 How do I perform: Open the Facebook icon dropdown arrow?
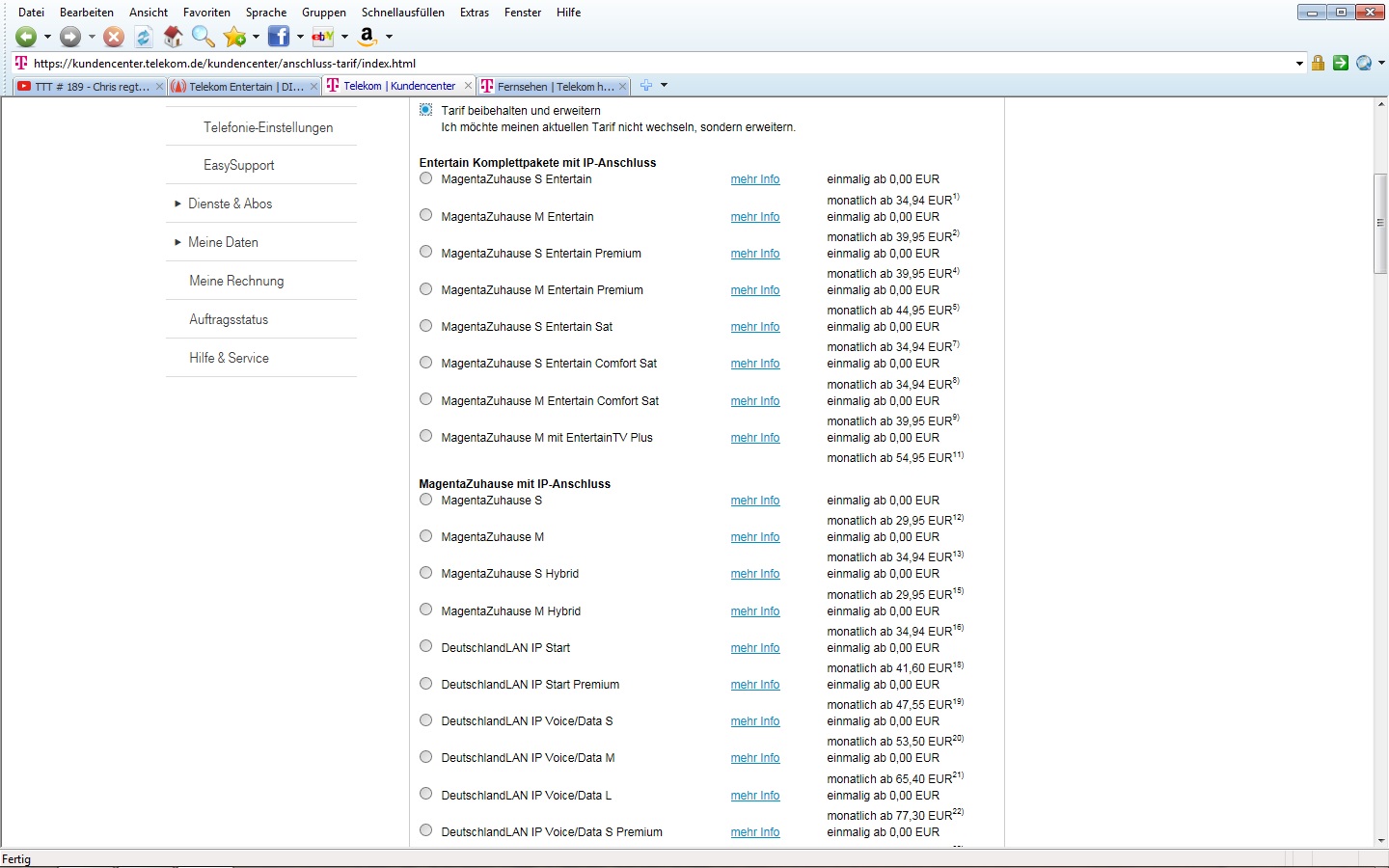(300, 37)
